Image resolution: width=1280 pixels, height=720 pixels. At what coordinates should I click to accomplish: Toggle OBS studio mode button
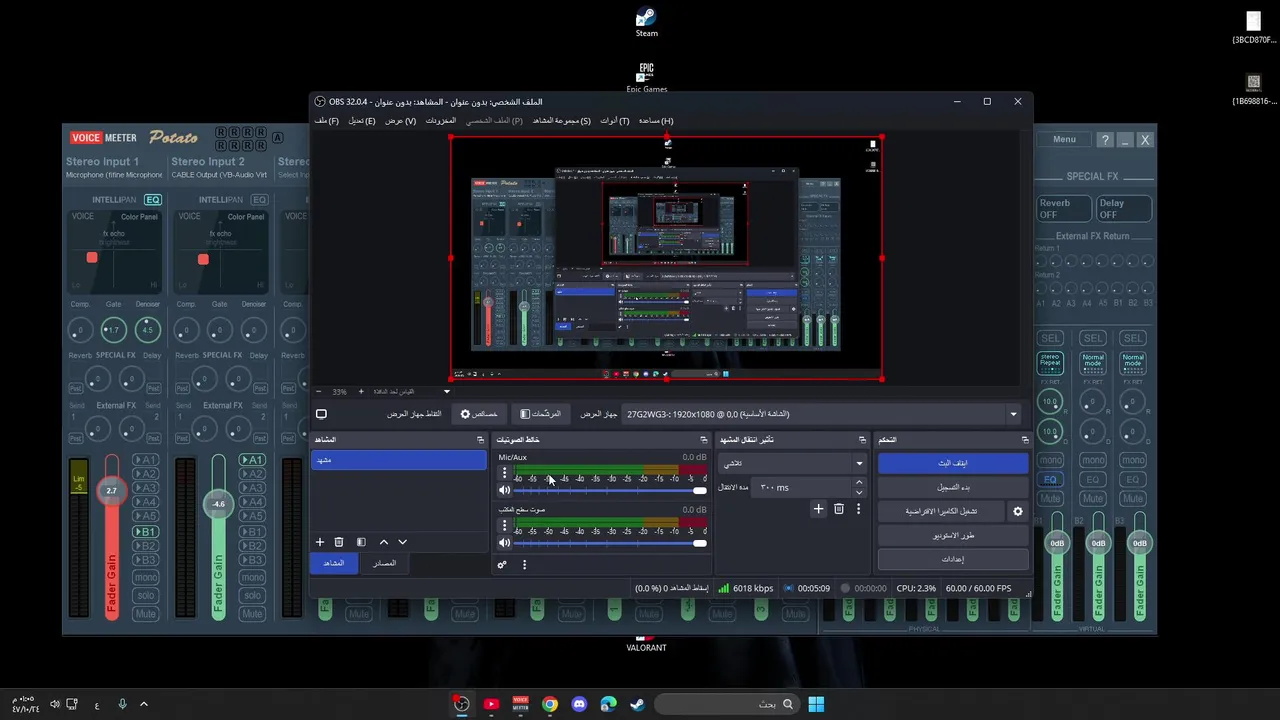coord(953,535)
